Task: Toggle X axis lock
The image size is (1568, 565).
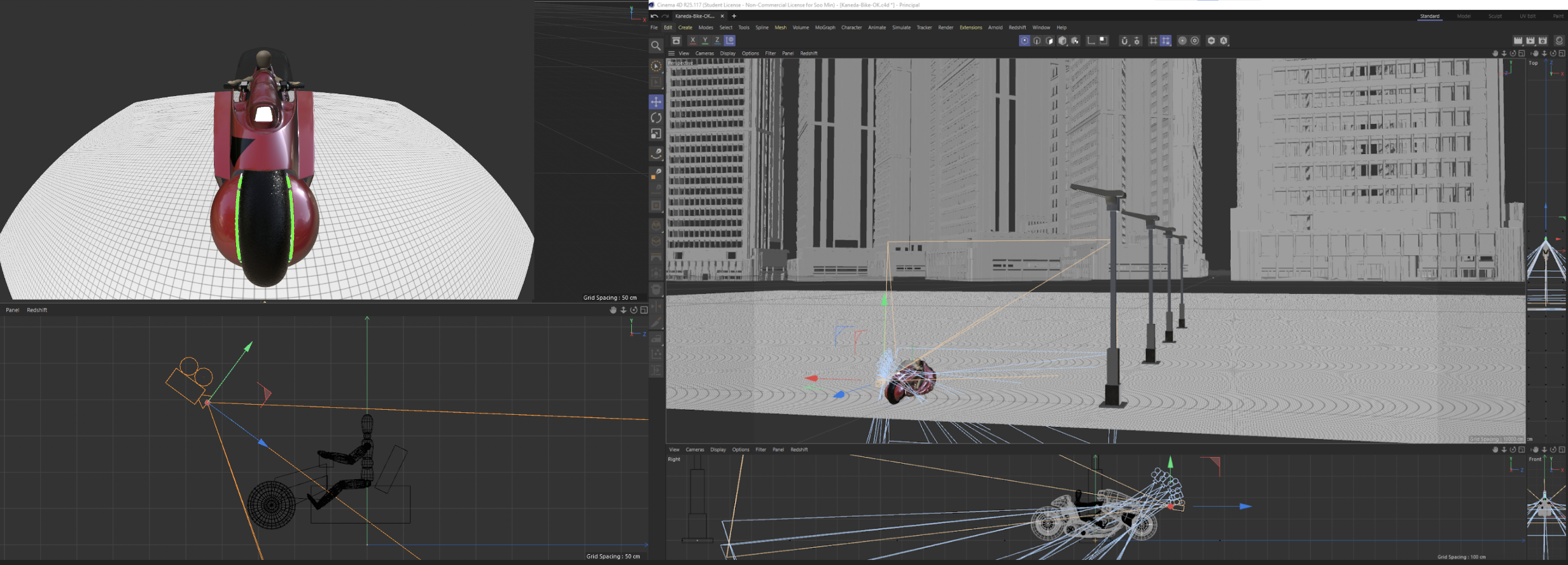Action: click(x=693, y=41)
